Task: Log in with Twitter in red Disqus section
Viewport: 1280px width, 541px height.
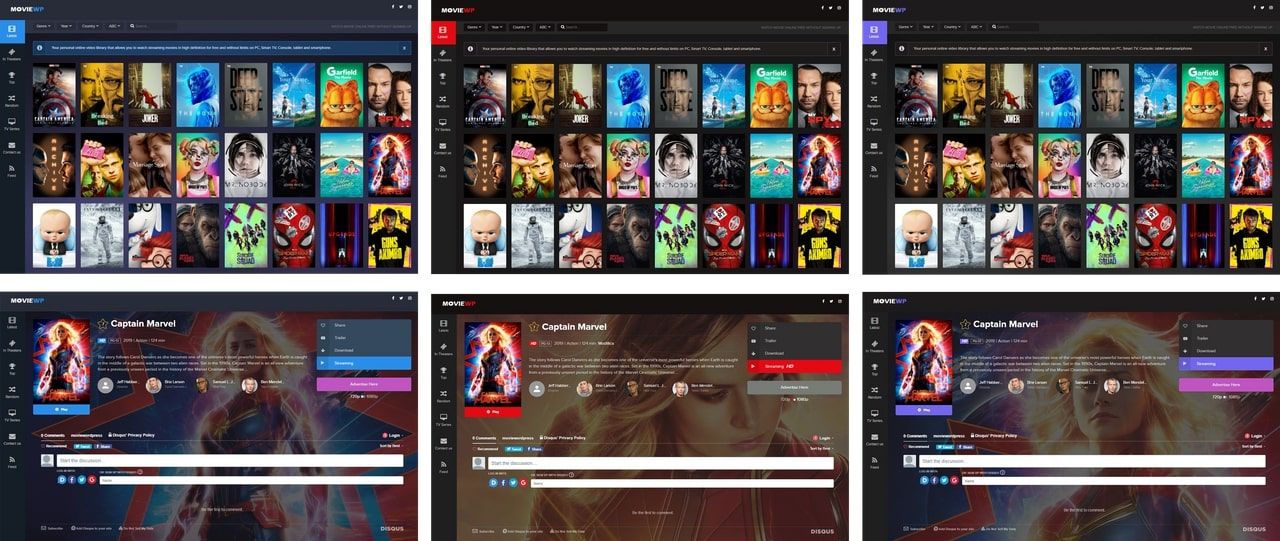Action: pos(511,482)
